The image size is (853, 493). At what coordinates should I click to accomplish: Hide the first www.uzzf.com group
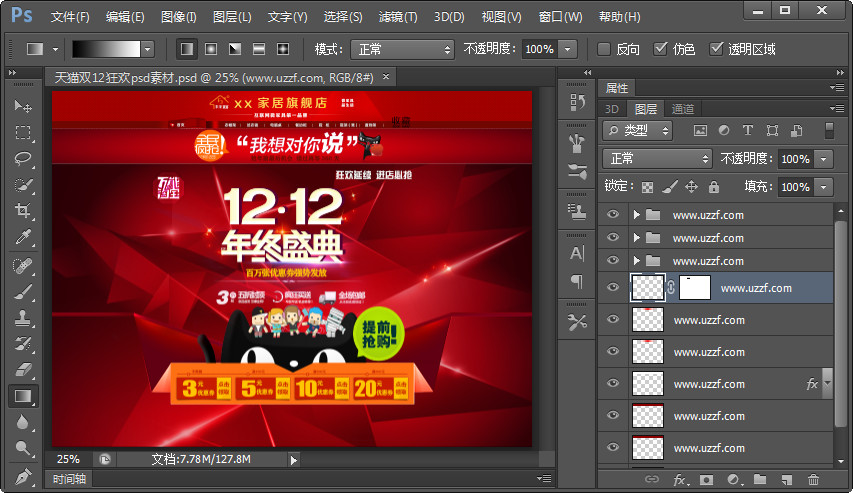[613, 215]
